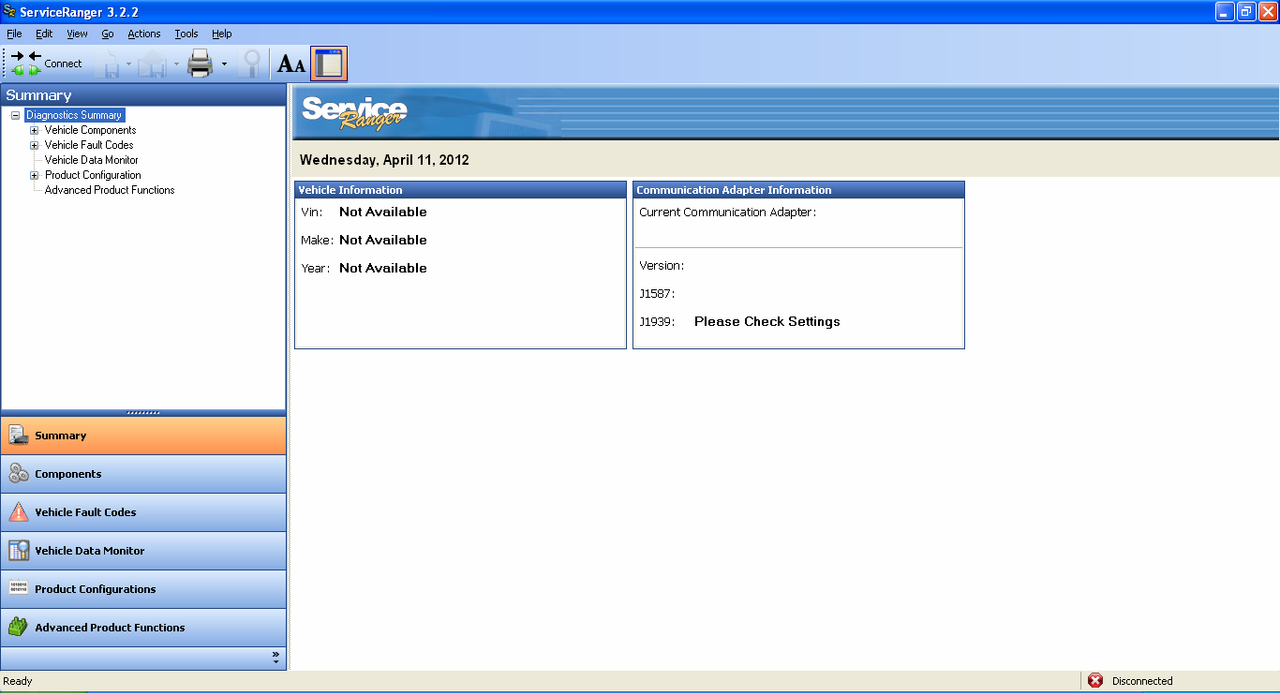Select Product Configuration in the tree
Viewport: 1280px width, 693px height.
pyautogui.click(x=93, y=175)
